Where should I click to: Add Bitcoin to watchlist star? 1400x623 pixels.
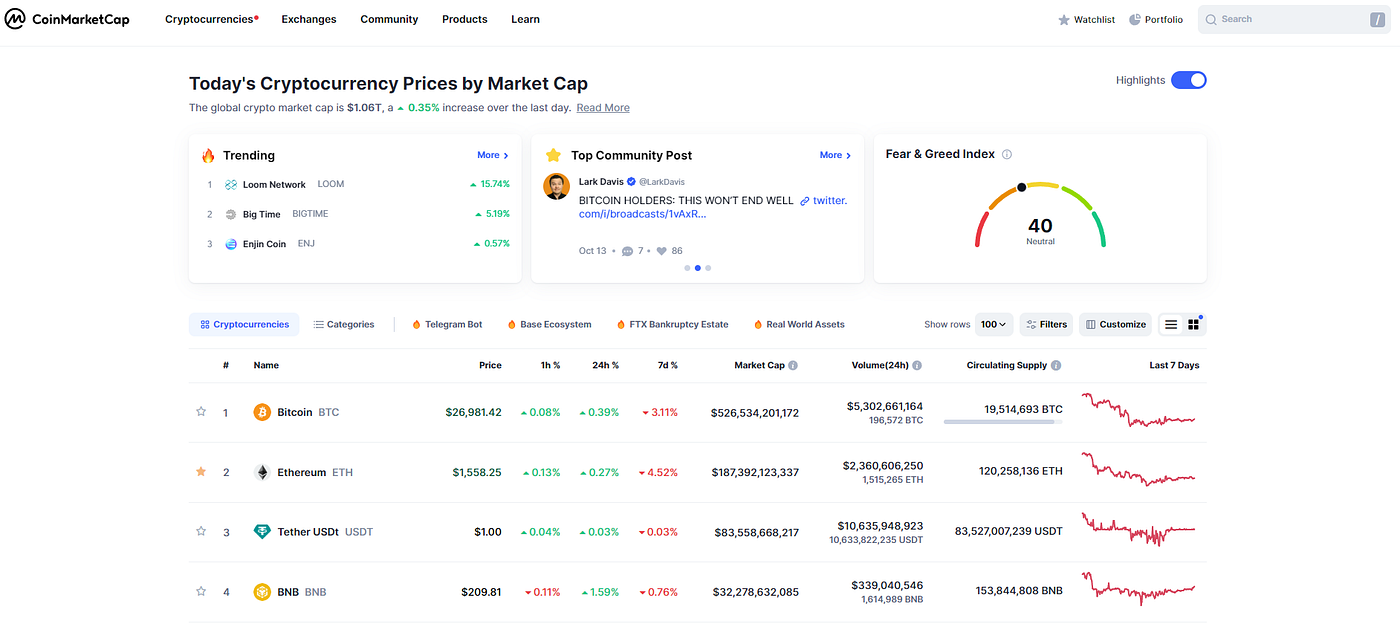(201, 412)
